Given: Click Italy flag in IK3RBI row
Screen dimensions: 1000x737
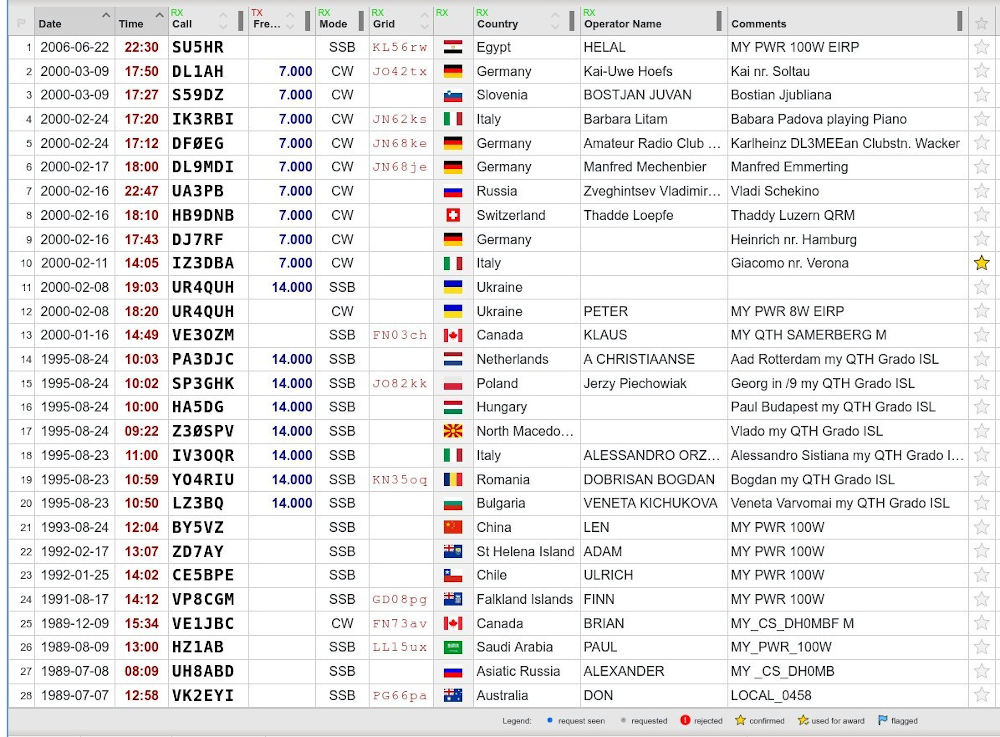Looking at the screenshot, I should point(453,119).
